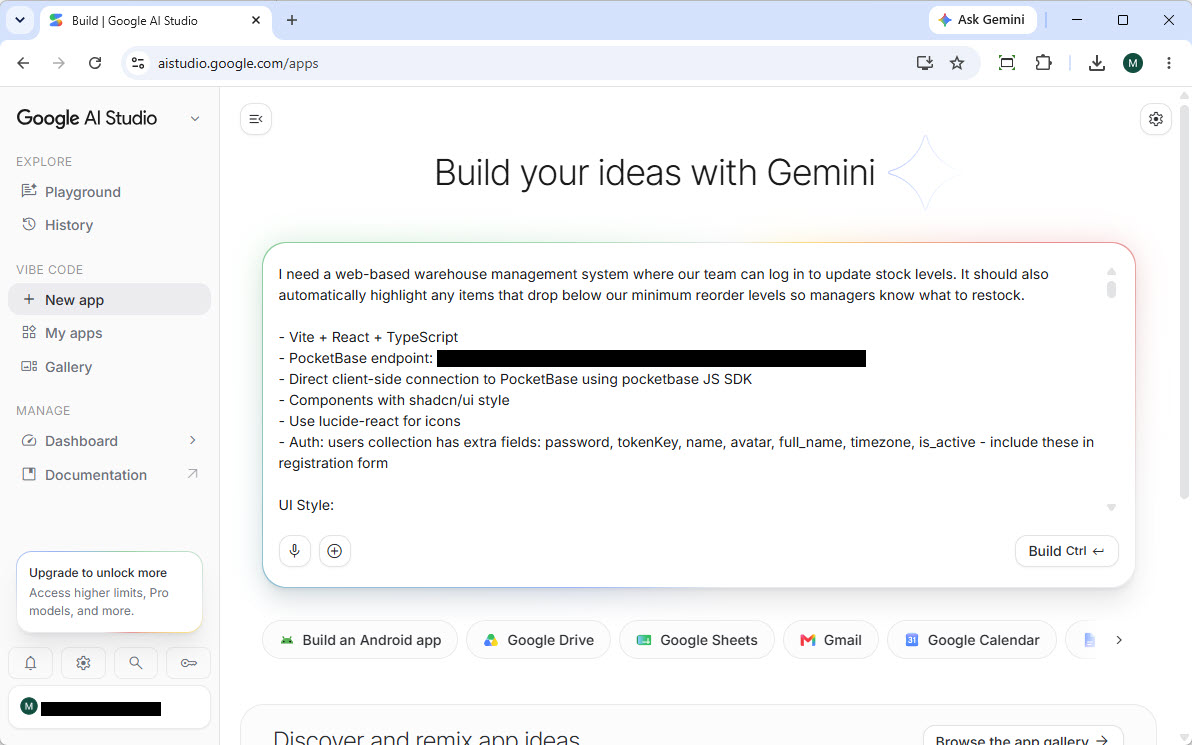Click Ask Gemini button
This screenshot has width=1192, height=745.
click(x=981, y=20)
